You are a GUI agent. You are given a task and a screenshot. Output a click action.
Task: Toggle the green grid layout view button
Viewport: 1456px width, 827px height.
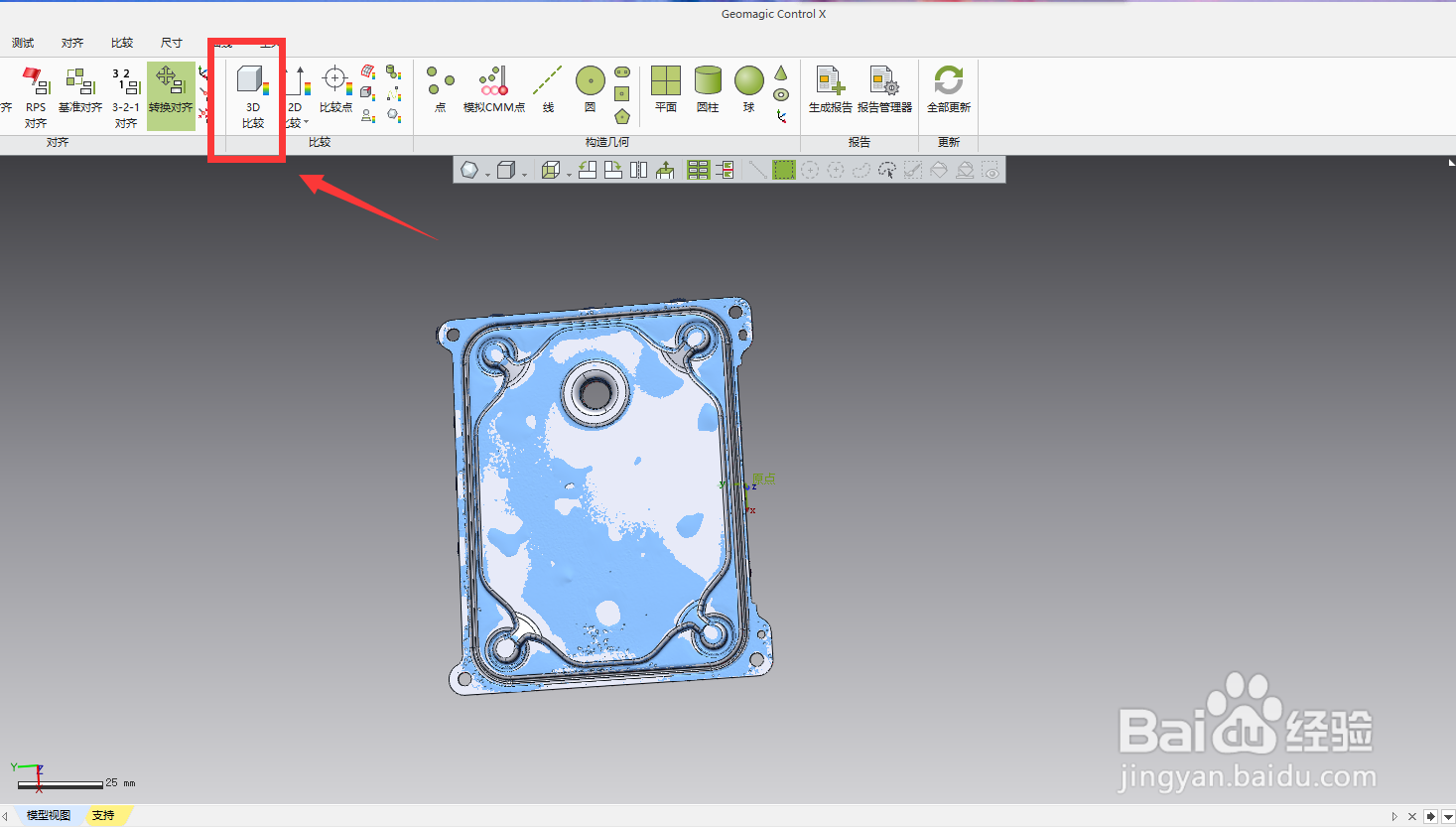699,170
